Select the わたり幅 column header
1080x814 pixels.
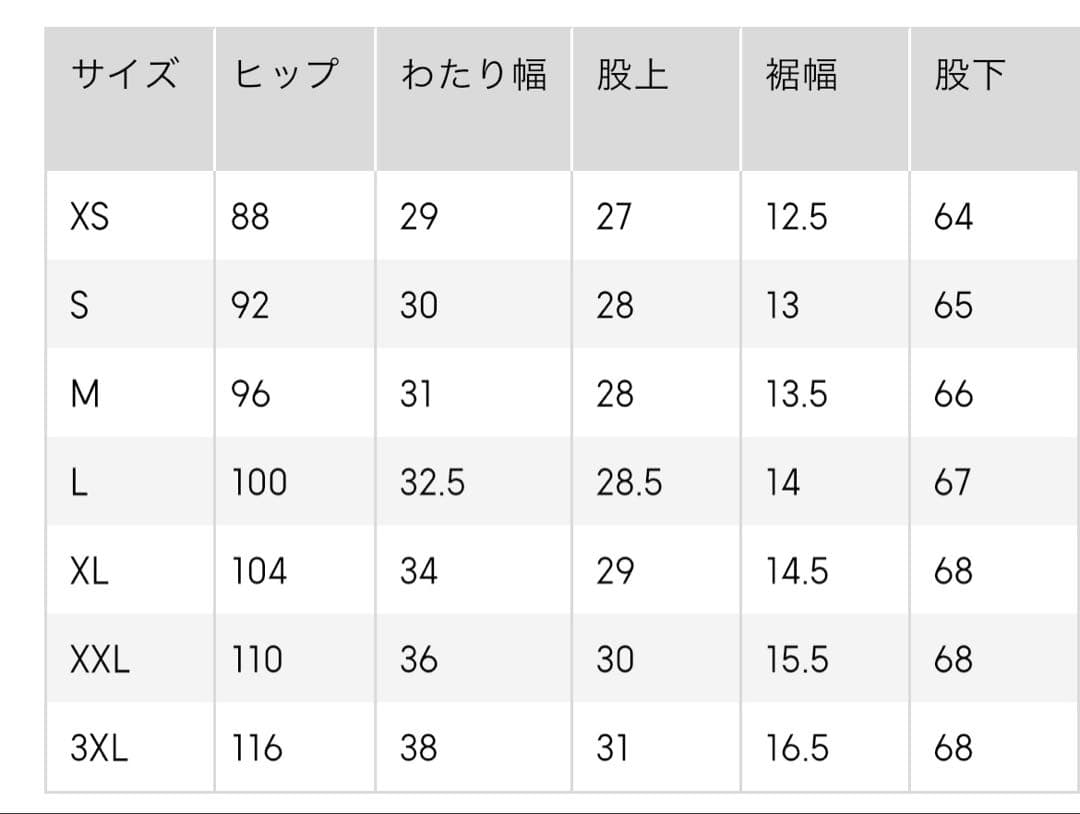tap(473, 76)
